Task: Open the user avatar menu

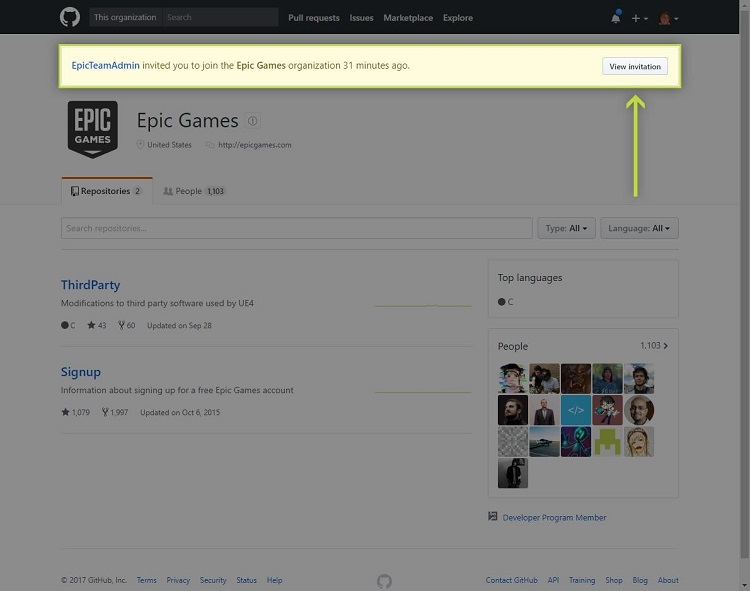Action: (668, 18)
